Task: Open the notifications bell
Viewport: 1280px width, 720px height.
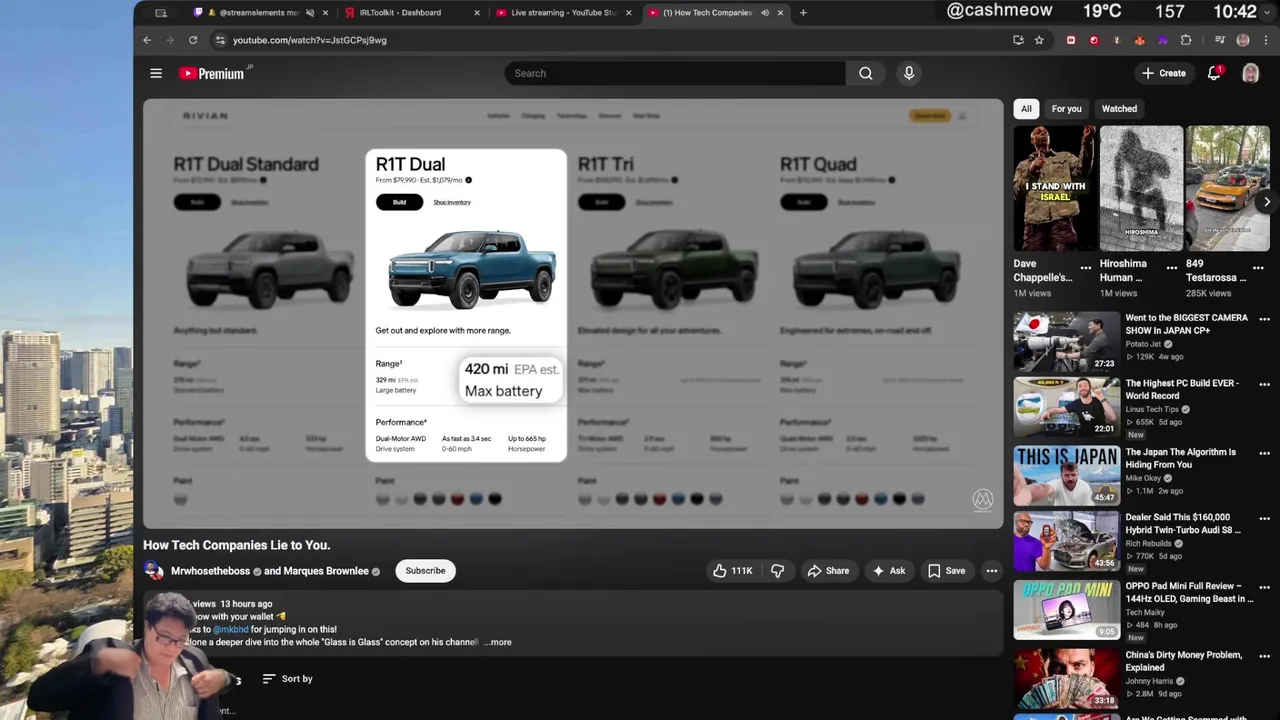Action: pyautogui.click(x=1214, y=73)
